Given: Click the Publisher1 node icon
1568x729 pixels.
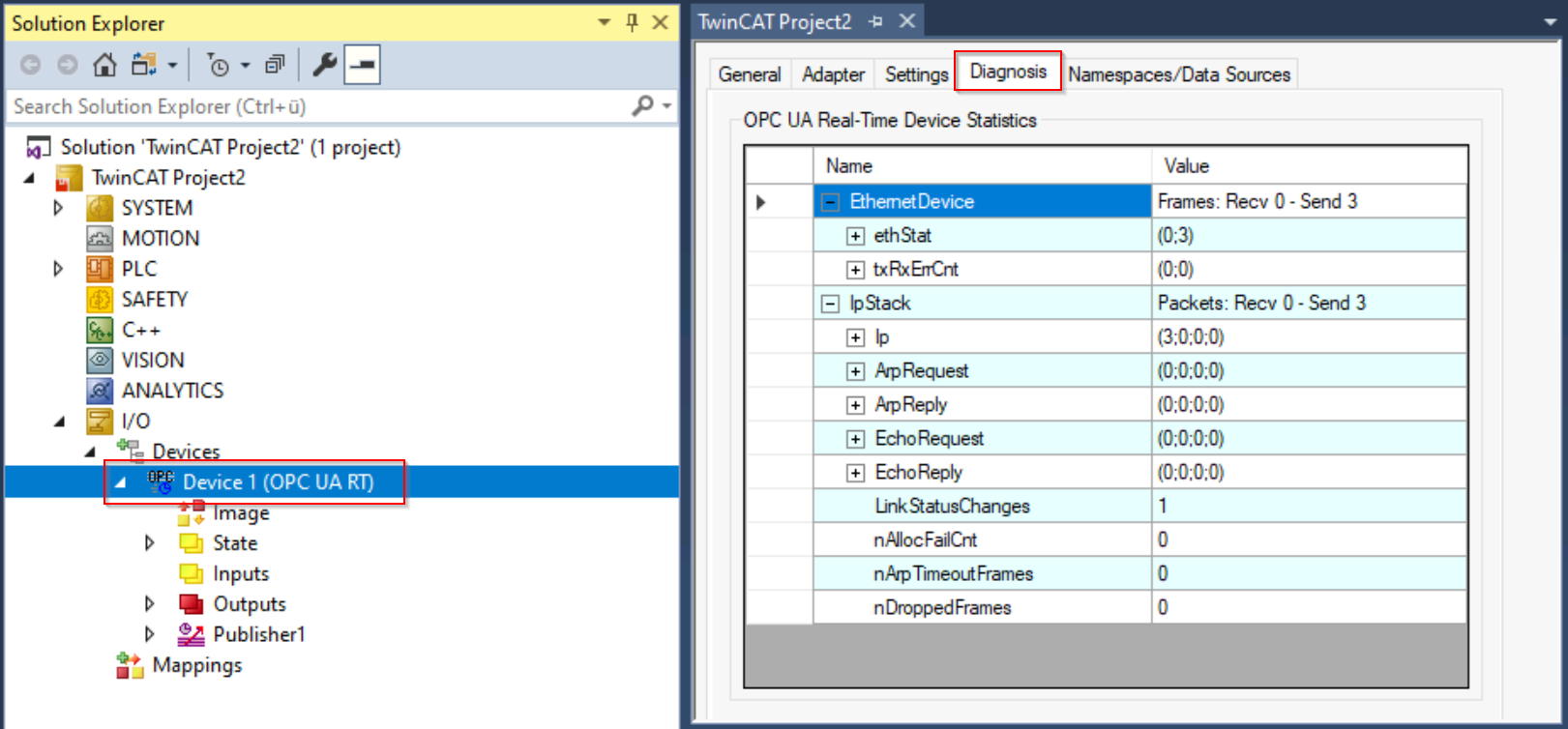Looking at the screenshot, I should pos(192,634).
